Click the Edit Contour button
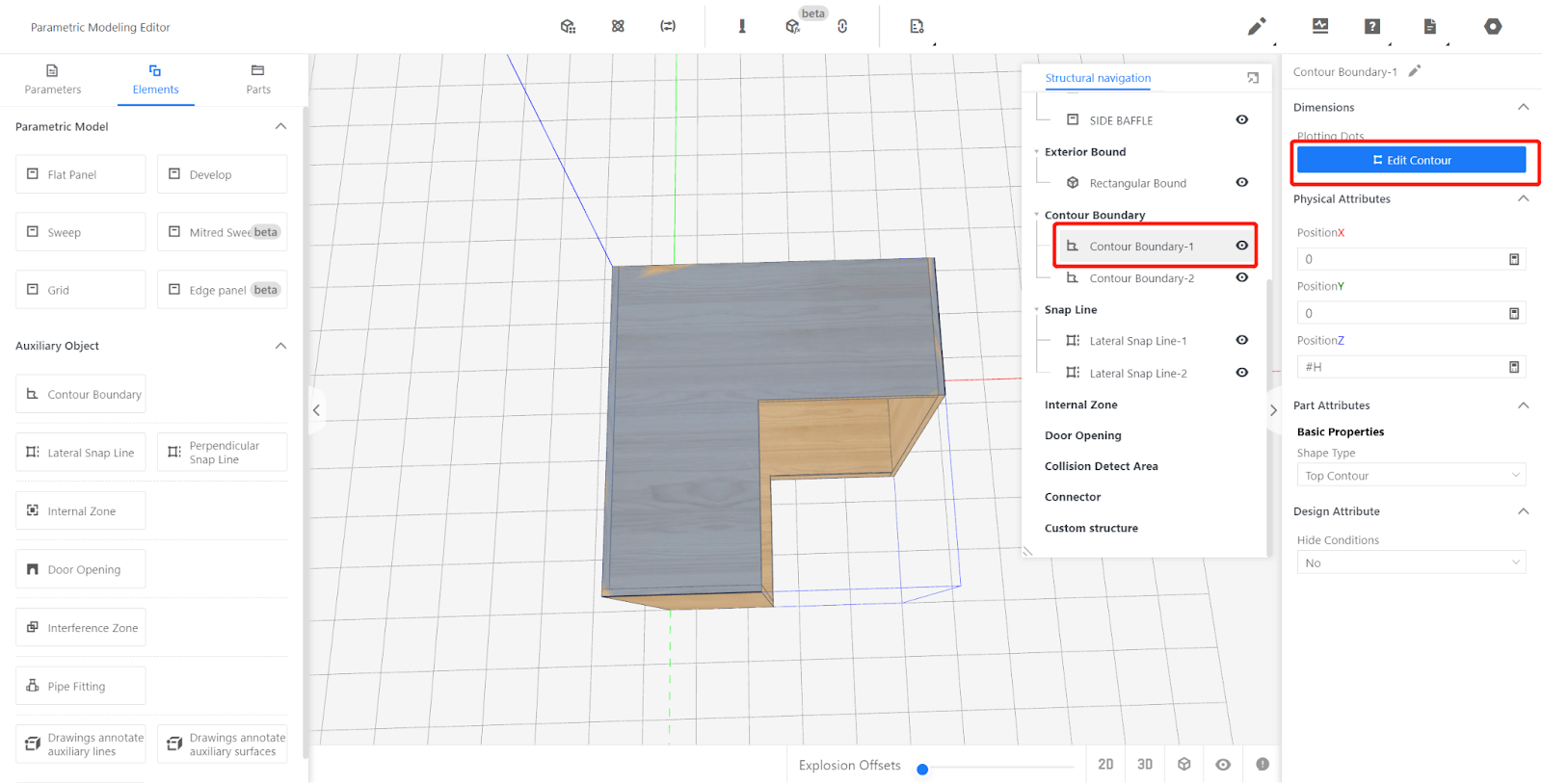 [x=1411, y=160]
